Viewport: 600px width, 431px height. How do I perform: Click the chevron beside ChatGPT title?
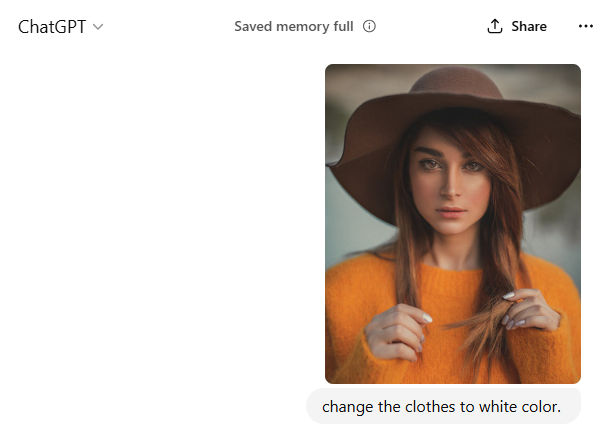click(x=97, y=27)
